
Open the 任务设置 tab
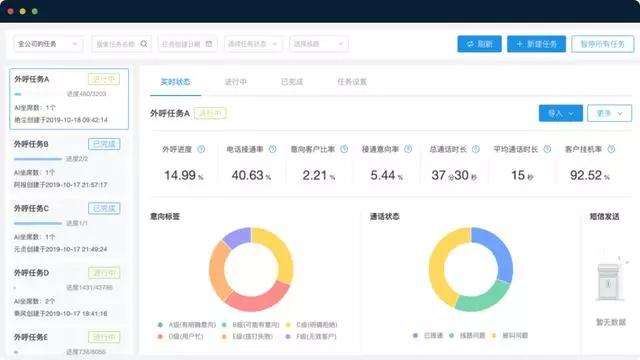click(352, 82)
